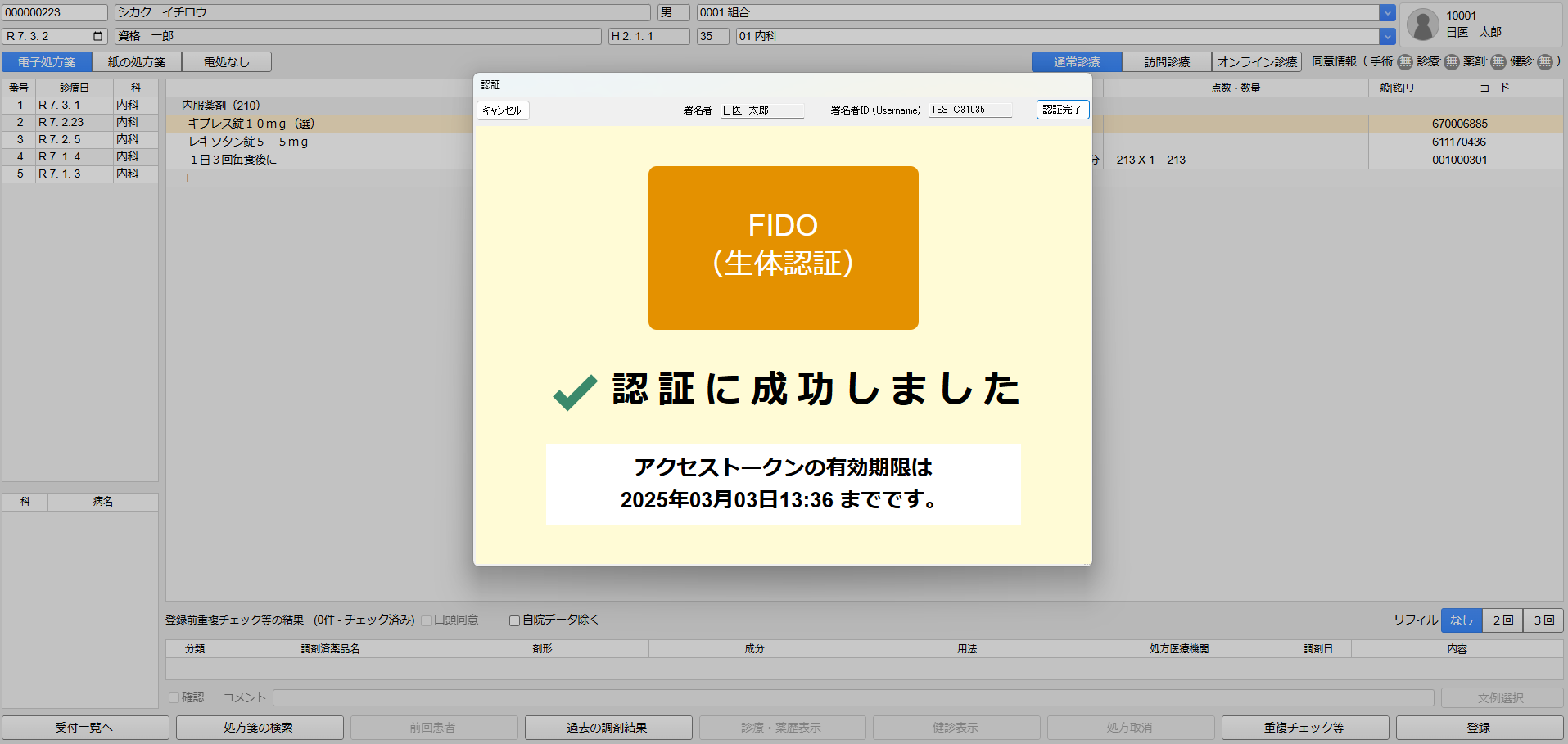Click drug code 670006885
Viewport: 1568px width, 744px height.
tap(1460, 124)
